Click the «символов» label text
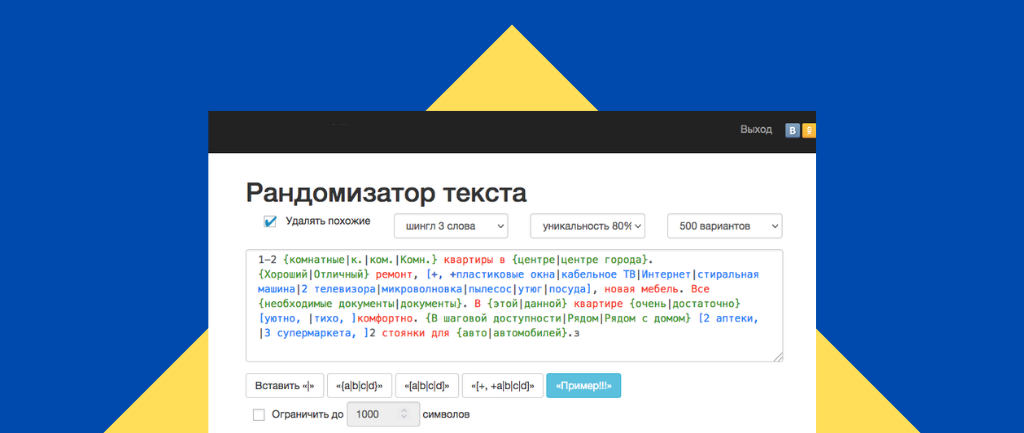1024x433 pixels. pyautogui.click(x=446, y=414)
